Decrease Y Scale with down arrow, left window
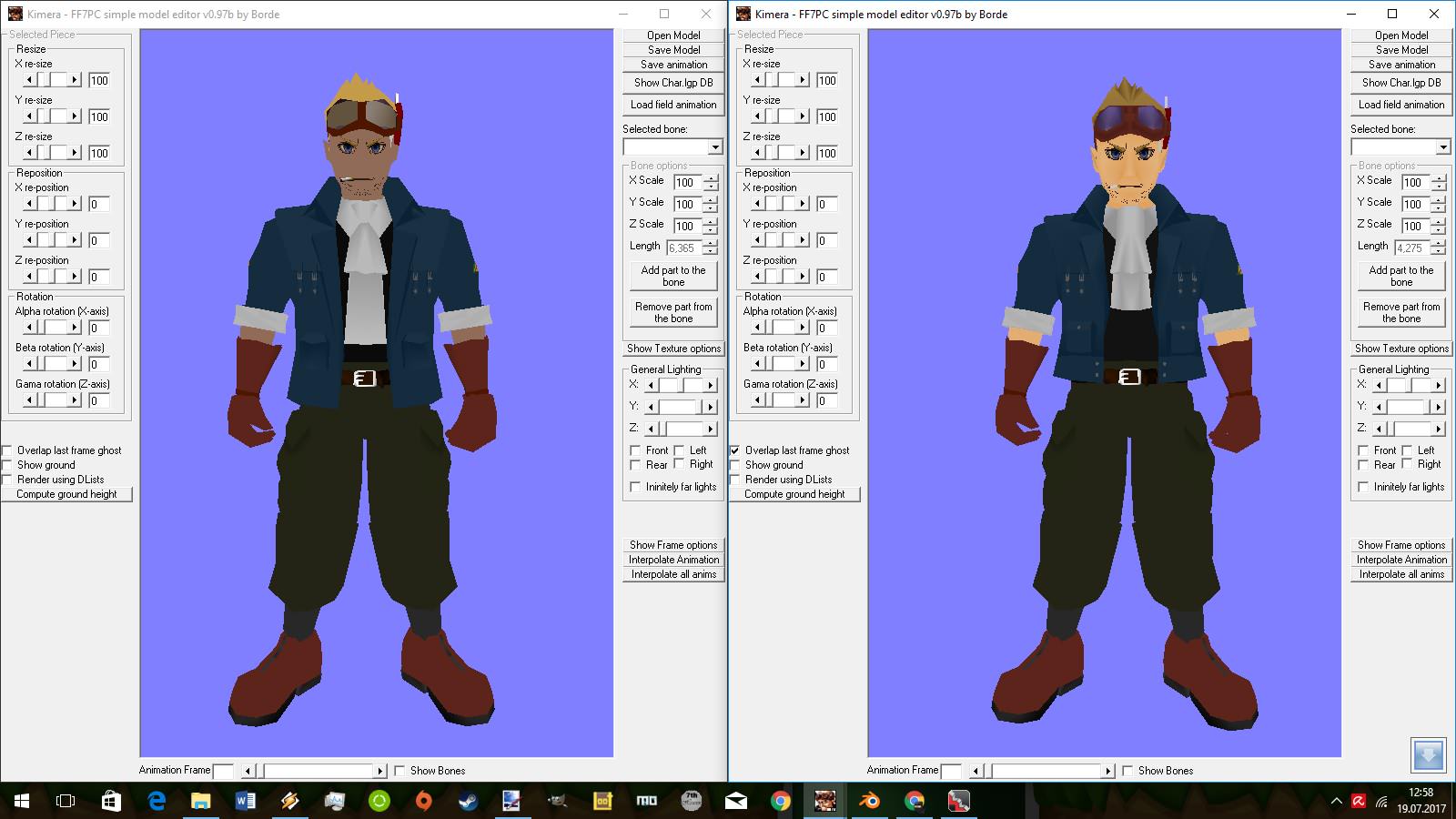This screenshot has height=819, width=1456. point(710,208)
